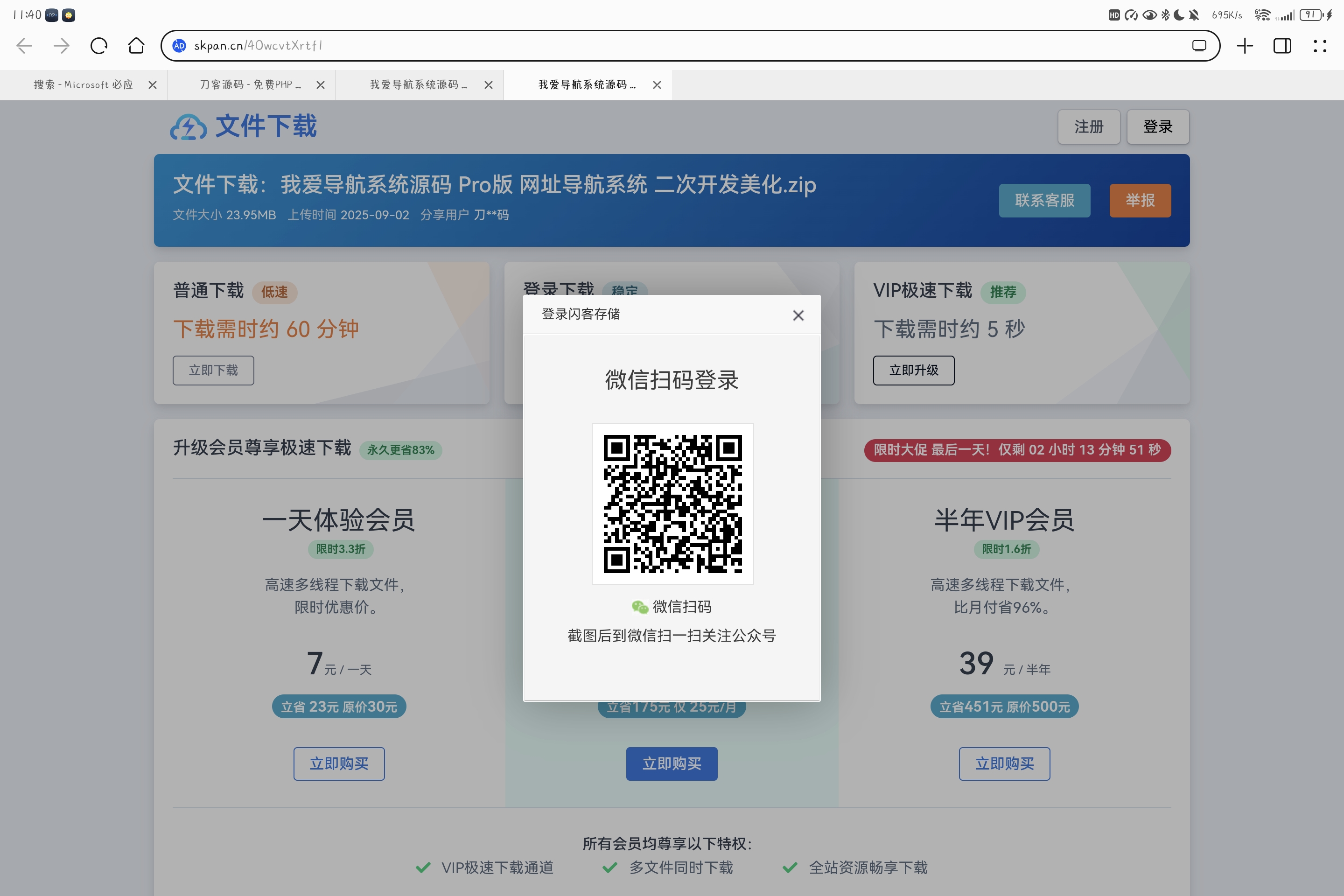Image resolution: width=1344 pixels, height=896 pixels.
Task: Switch to the 搜索 - Microsoft 必应 tab
Action: click(83, 84)
